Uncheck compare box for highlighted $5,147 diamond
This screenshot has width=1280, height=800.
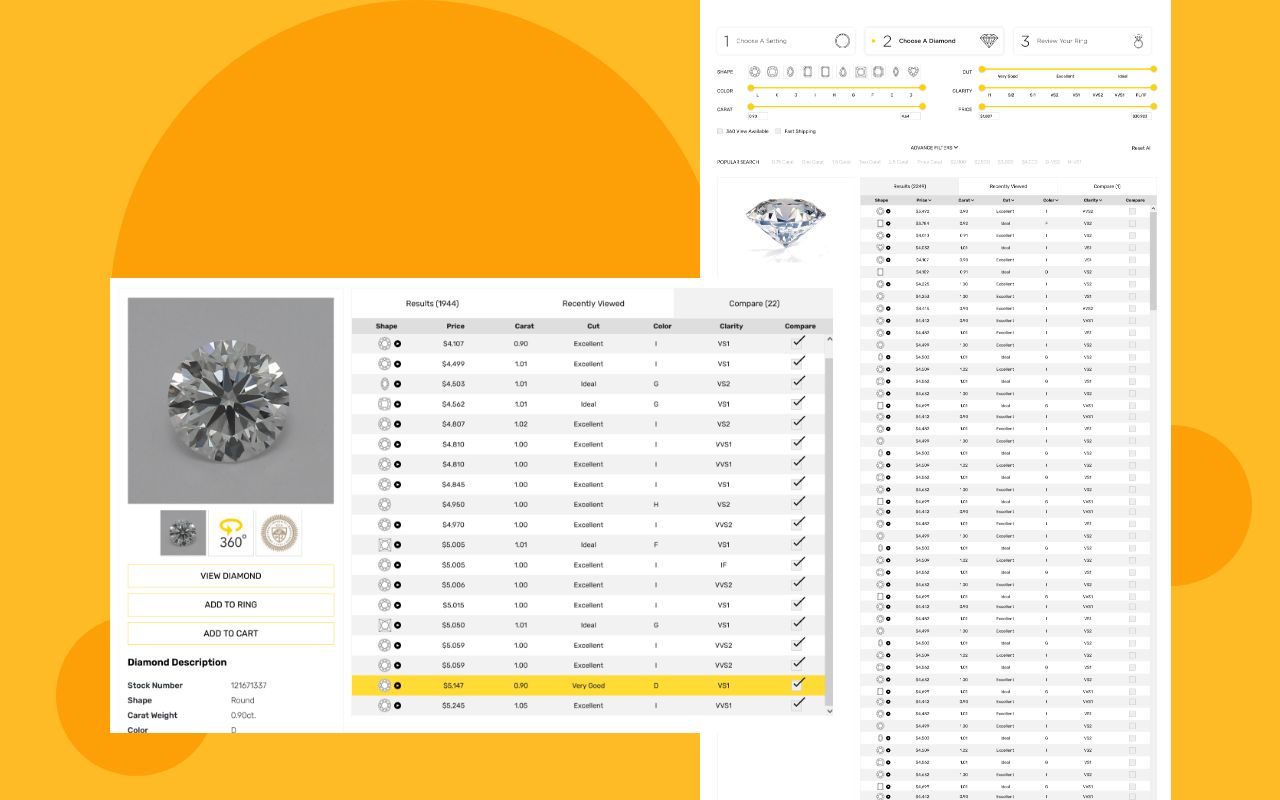pyautogui.click(x=797, y=684)
